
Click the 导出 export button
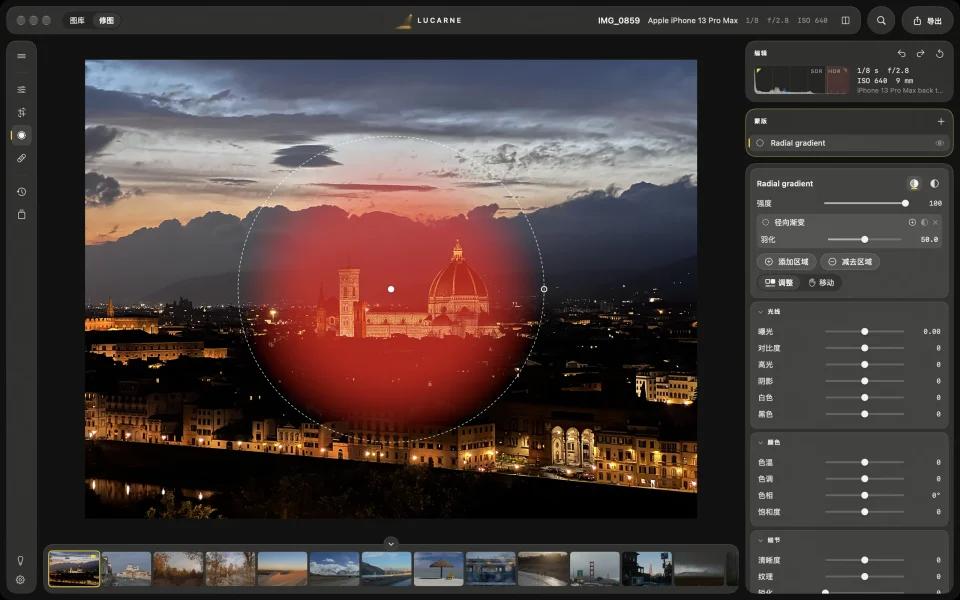(928, 20)
